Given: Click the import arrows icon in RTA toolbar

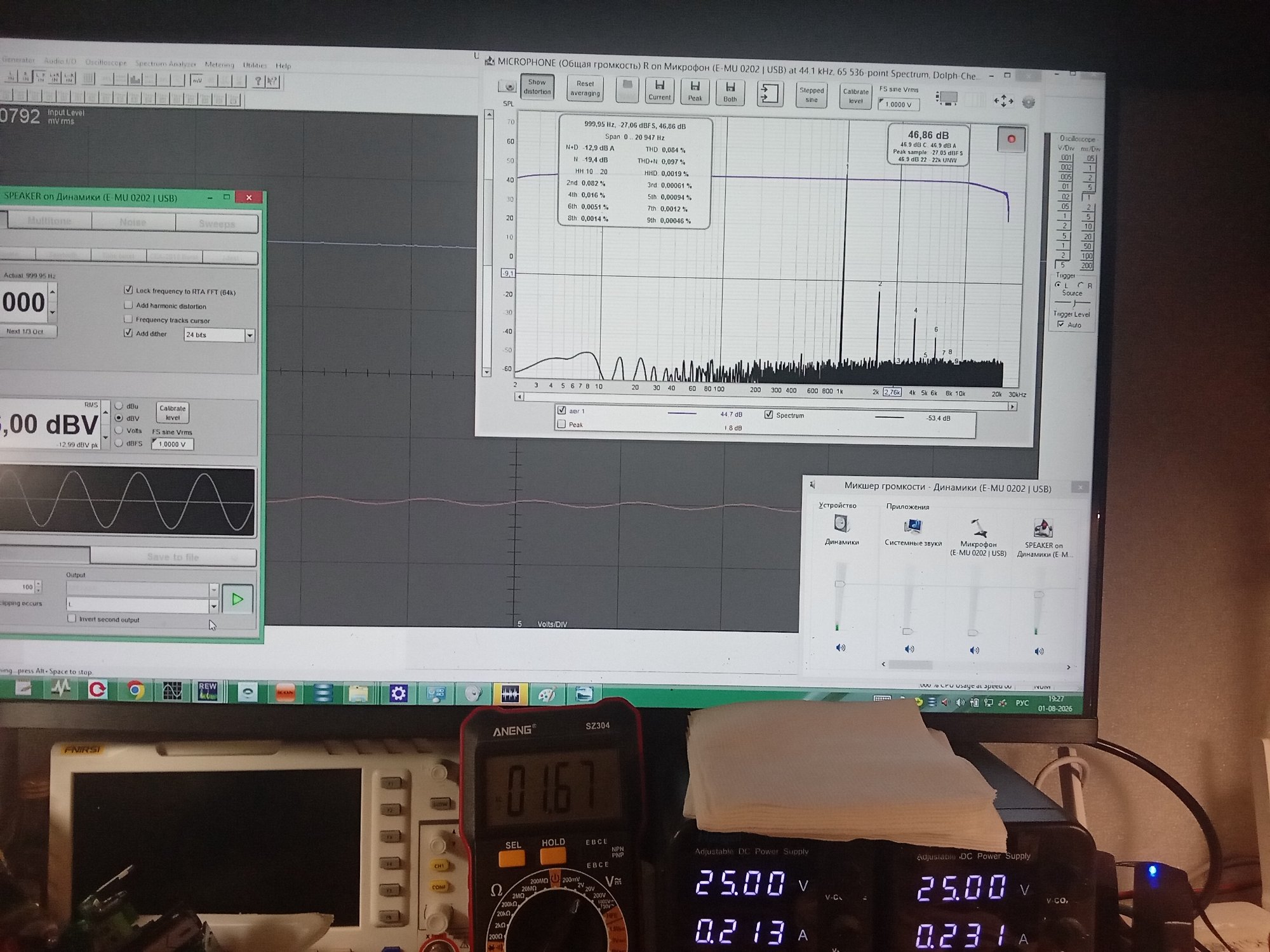Looking at the screenshot, I should (x=770, y=93).
